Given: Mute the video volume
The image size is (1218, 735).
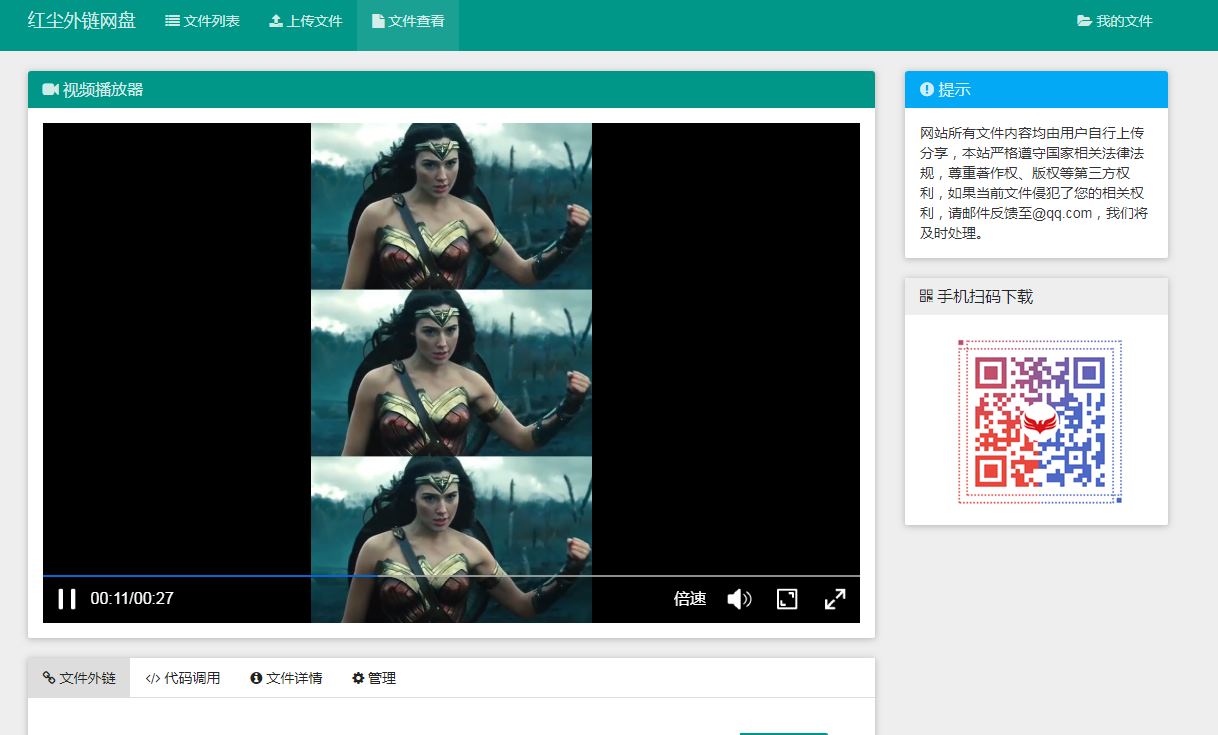Looking at the screenshot, I should (x=739, y=599).
